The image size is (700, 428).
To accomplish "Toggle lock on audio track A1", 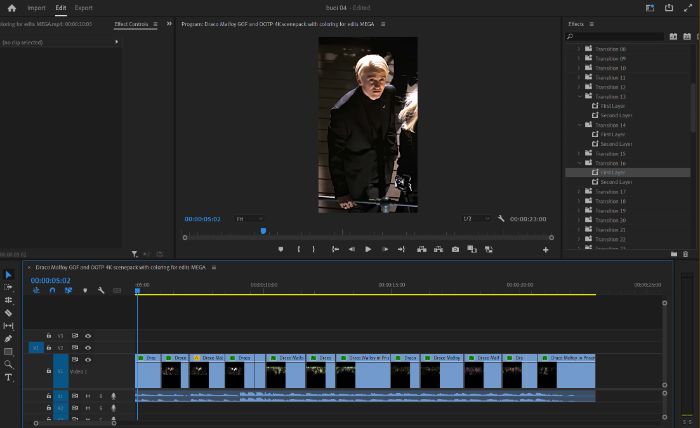I will point(49,396).
